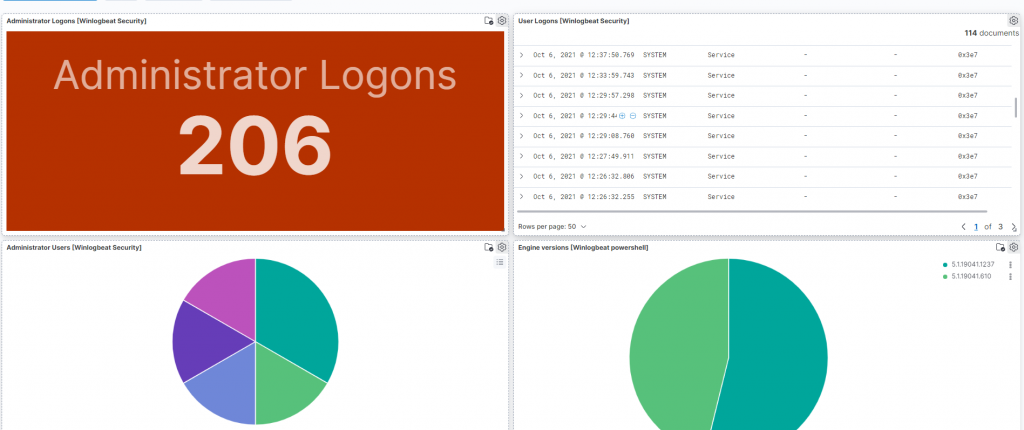The image size is (1024, 430).
Task: Expand the 12:29:08.760 log row
Action: click(521, 136)
